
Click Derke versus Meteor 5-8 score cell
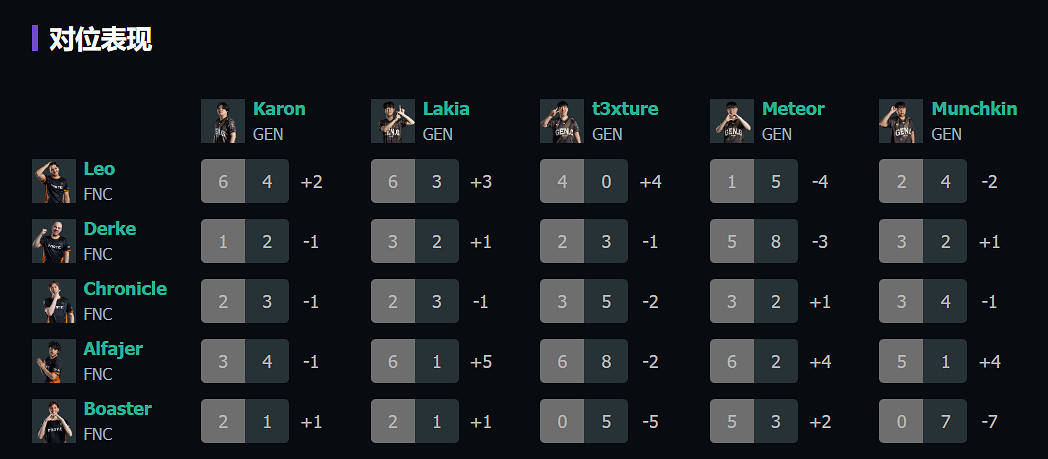[x=754, y=241]
